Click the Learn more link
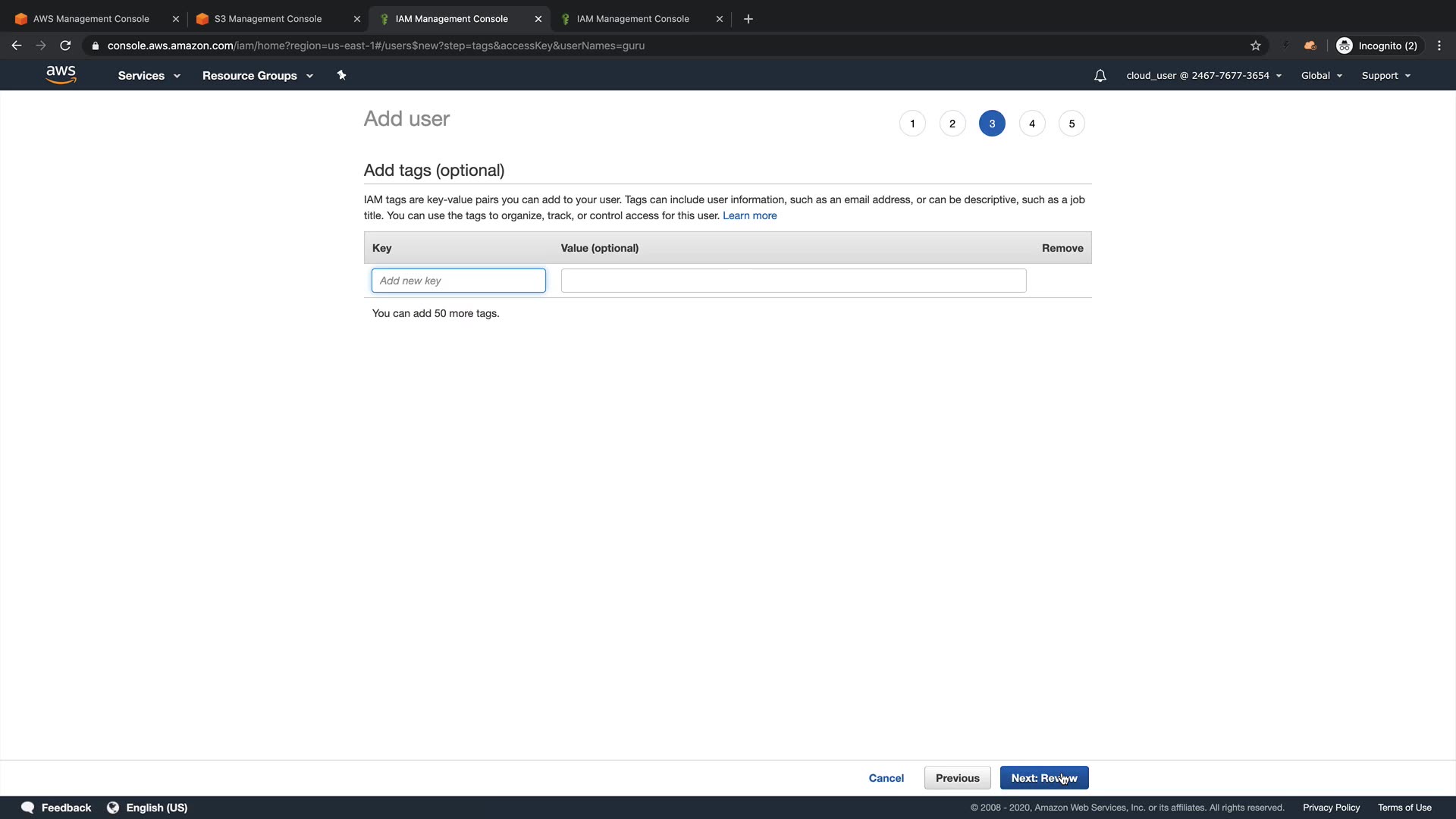Image resolution: width=1456 pixels, height=819 pixels. coord(749,215)
